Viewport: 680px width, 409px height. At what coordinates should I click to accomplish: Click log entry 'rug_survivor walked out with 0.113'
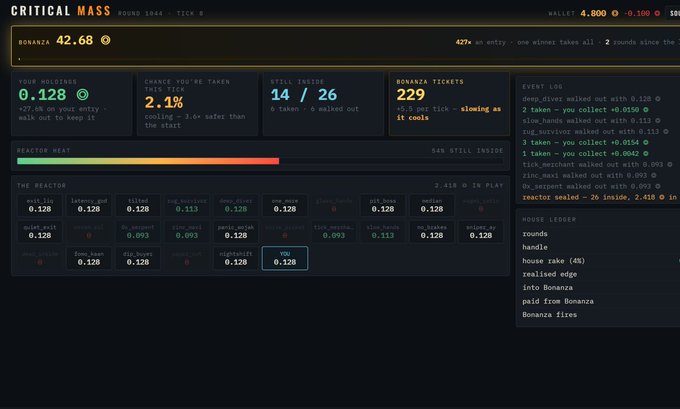pos(595,131)
